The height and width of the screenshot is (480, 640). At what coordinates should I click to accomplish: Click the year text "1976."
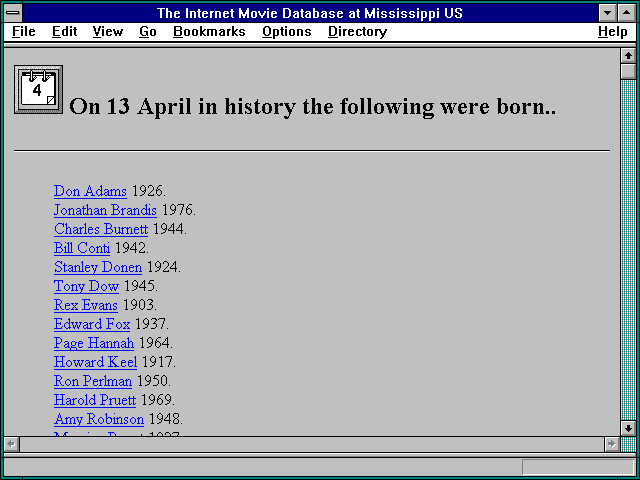(x=179, y=210)
